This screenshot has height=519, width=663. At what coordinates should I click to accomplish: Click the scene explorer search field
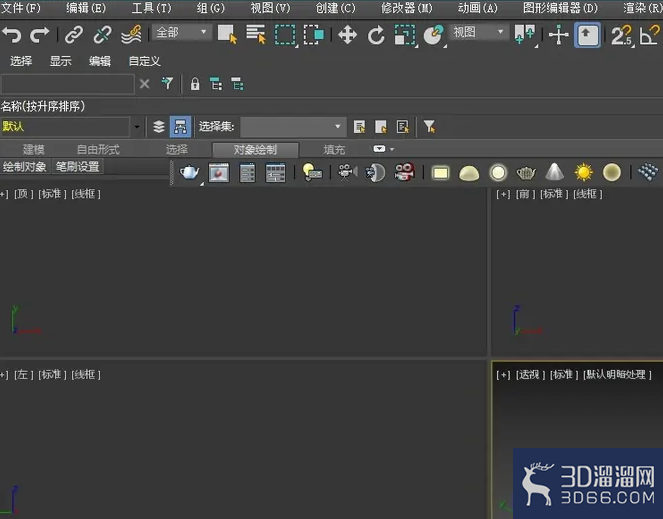(x=68, y=84)
